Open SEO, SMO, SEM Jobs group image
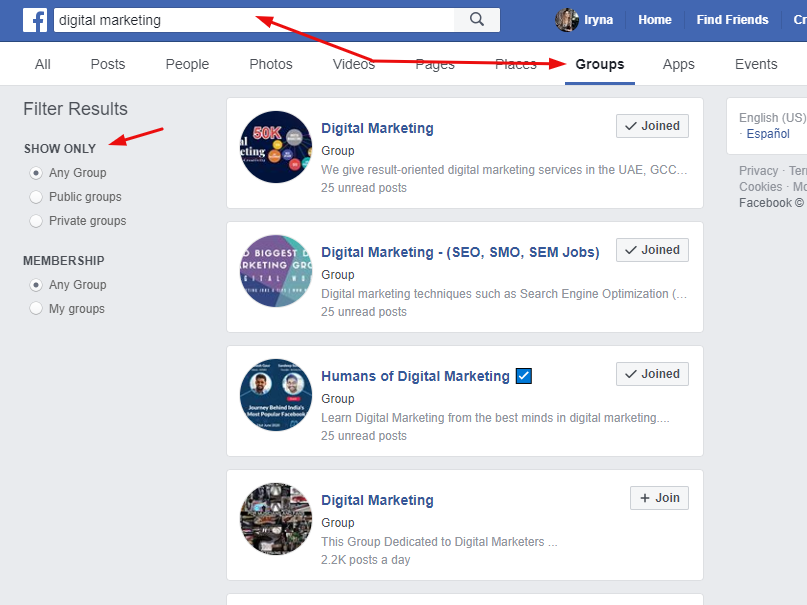Screen dimensions: 807x605 tap(276, 271)
